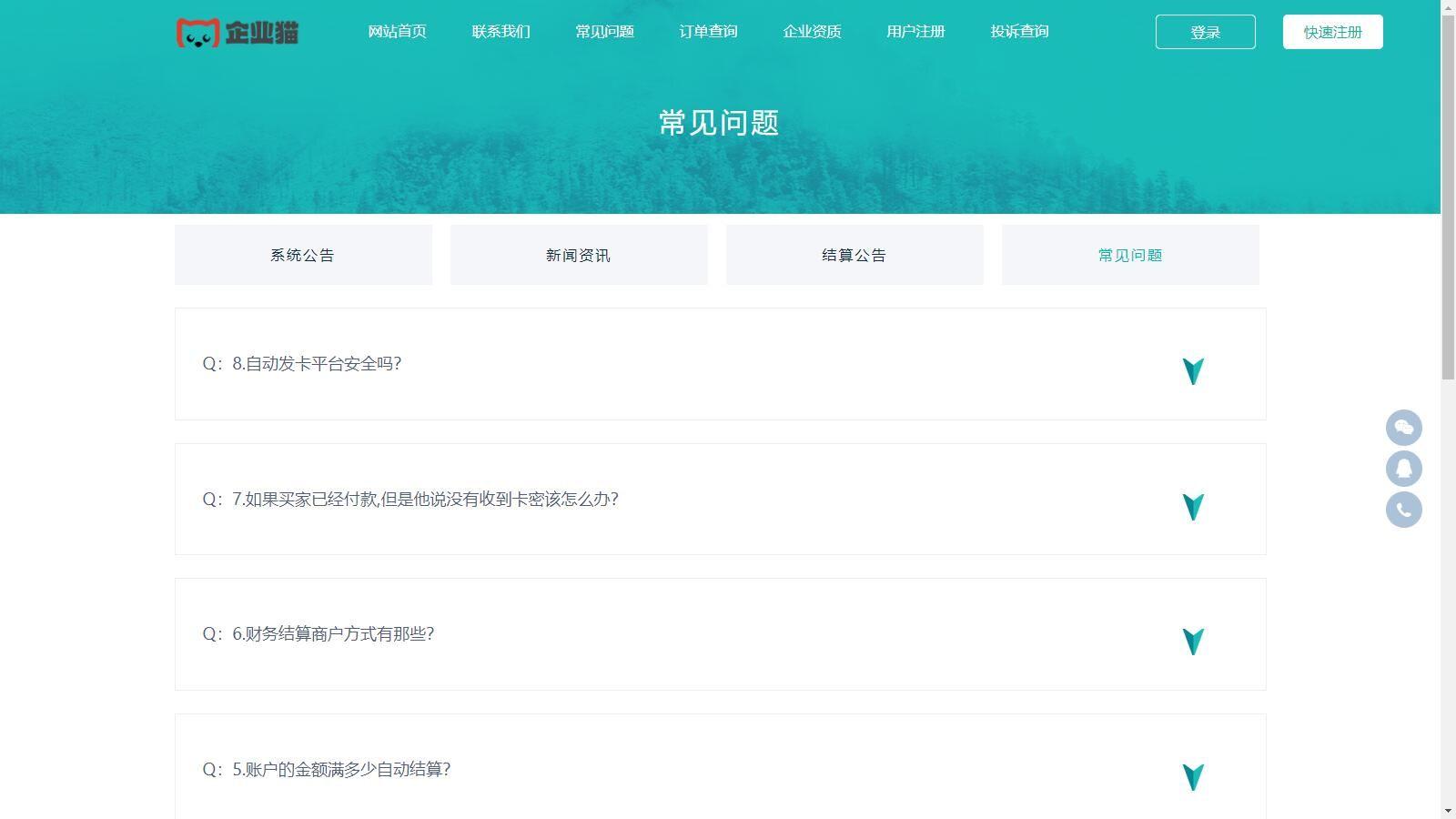Open the WeChat contact floating icon

click(1403, 428)
